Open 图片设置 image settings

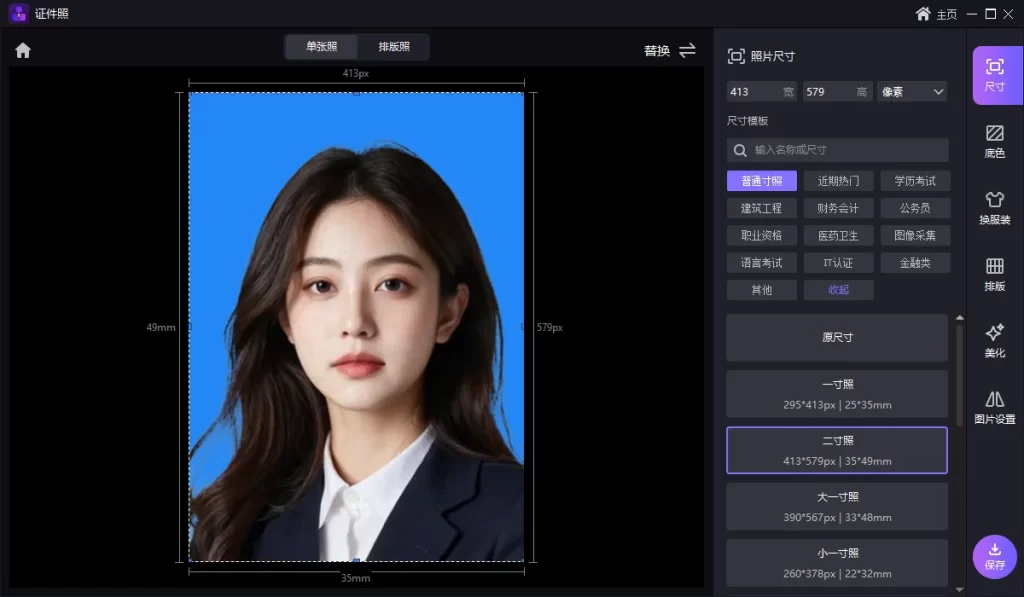[994, 407]
